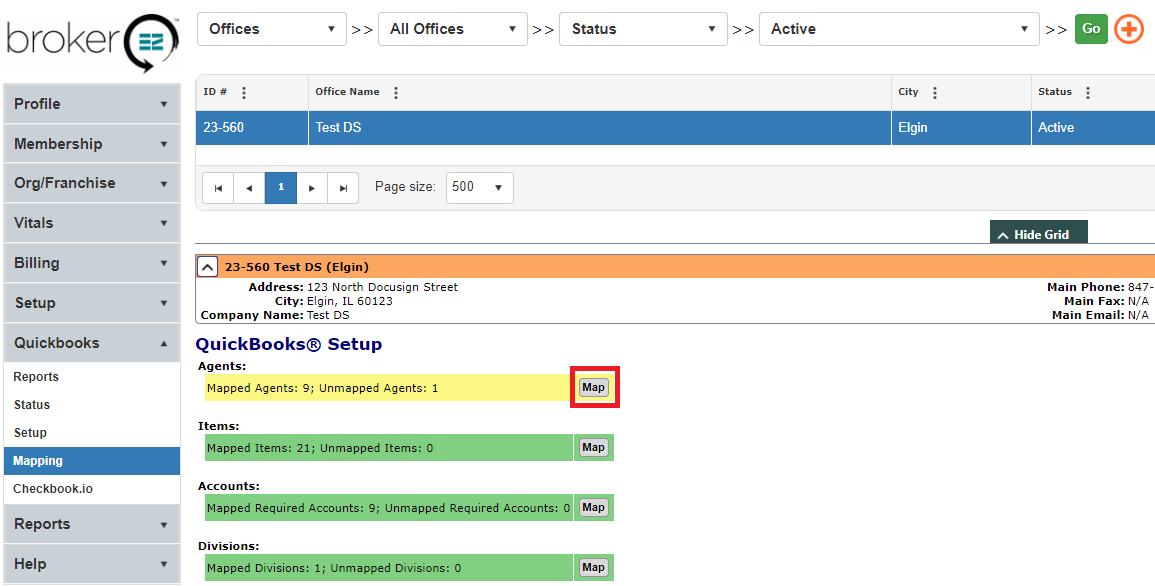The height and width of the screenshot is (586, 1155).
Task: Open the Active status value dropdown
Action: tap(899, 29)
